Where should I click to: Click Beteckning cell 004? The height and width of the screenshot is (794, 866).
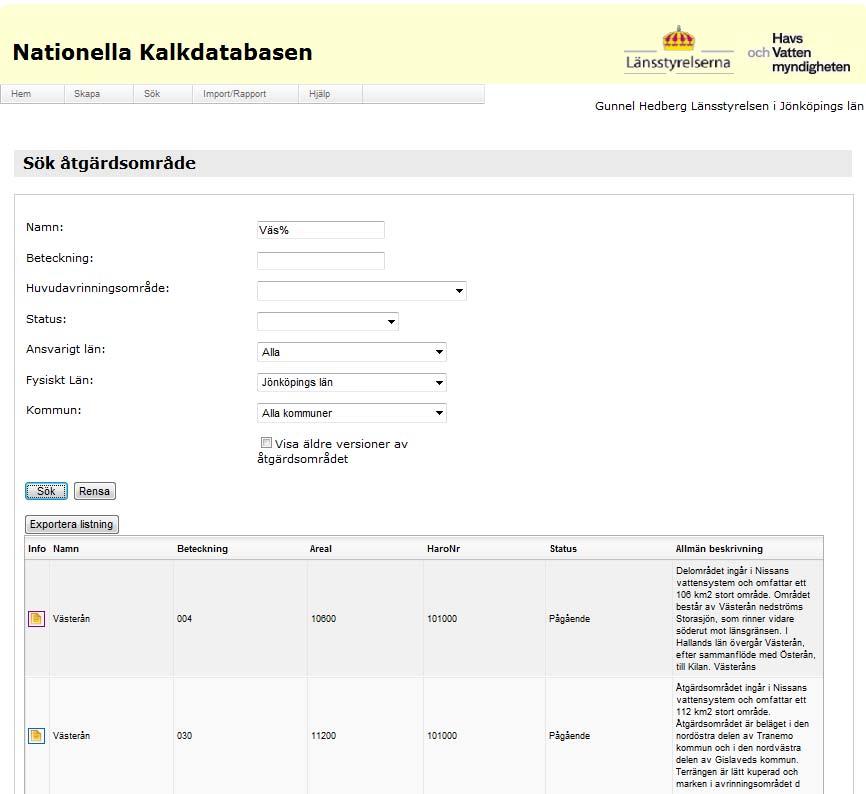[x=184, y=618]
